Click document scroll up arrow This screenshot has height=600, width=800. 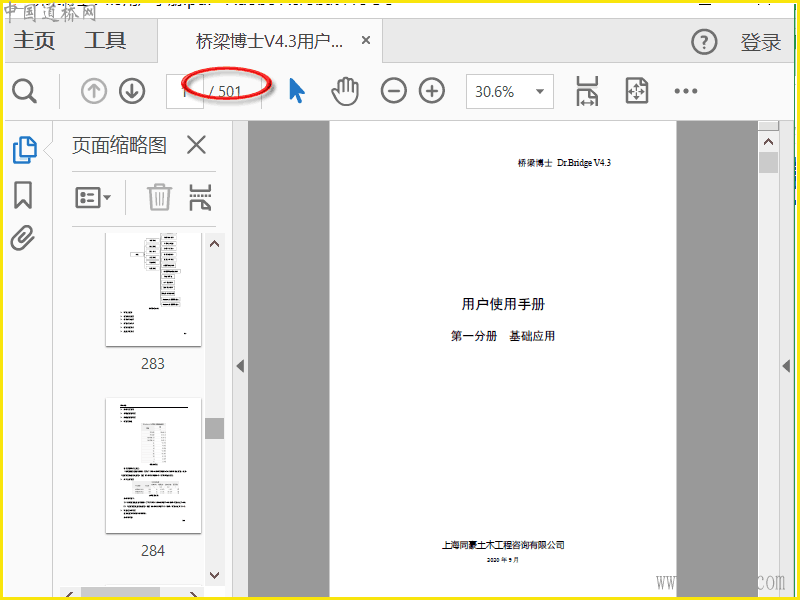pyautogui.click(x=768, y=141)
